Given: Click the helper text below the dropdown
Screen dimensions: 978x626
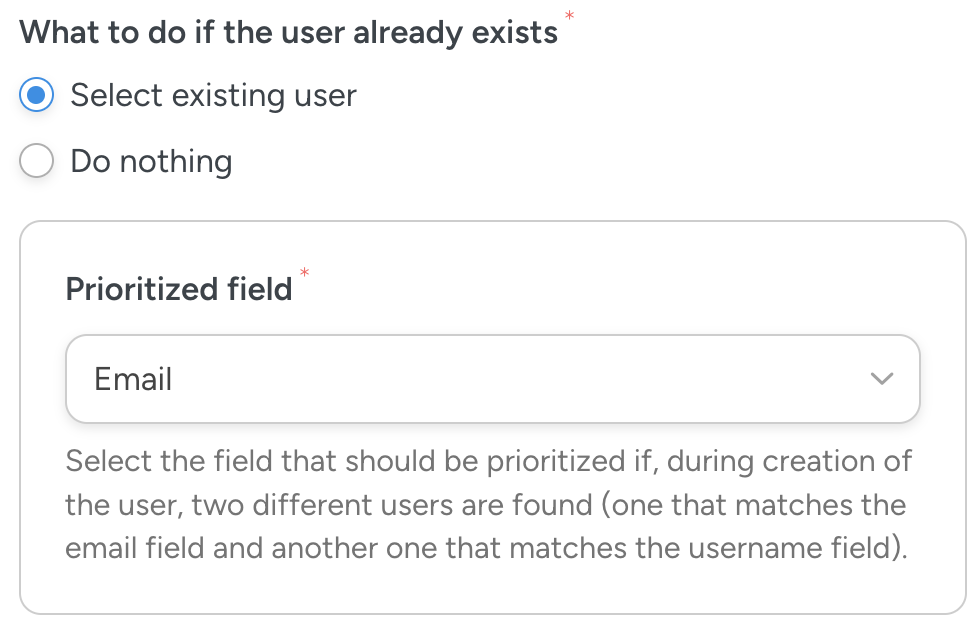Looking at the screenshot, I should click(x=488, y=504).
